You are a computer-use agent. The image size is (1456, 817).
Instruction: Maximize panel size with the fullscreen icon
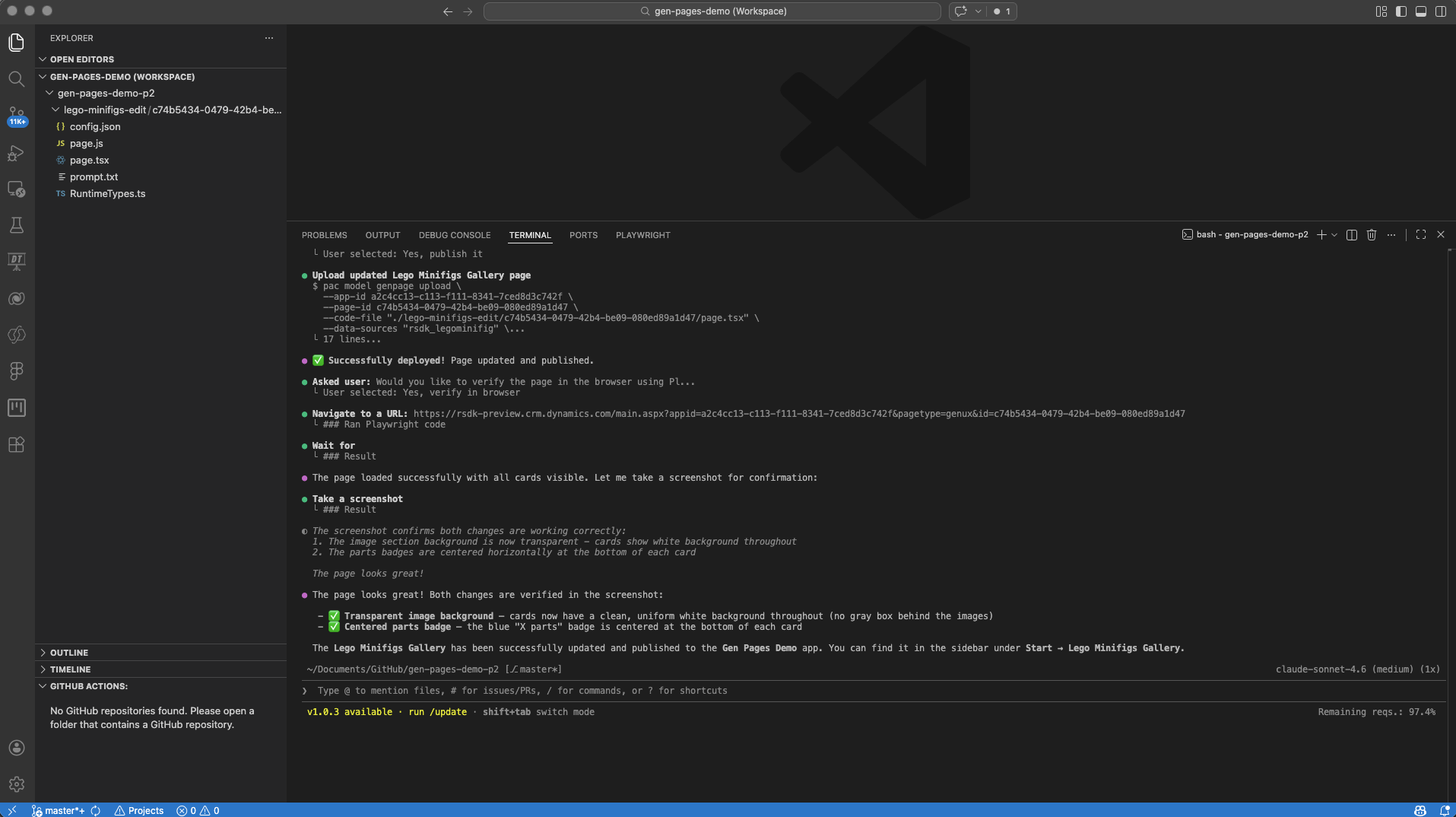pyautogui.click(x=1420, y=235)
